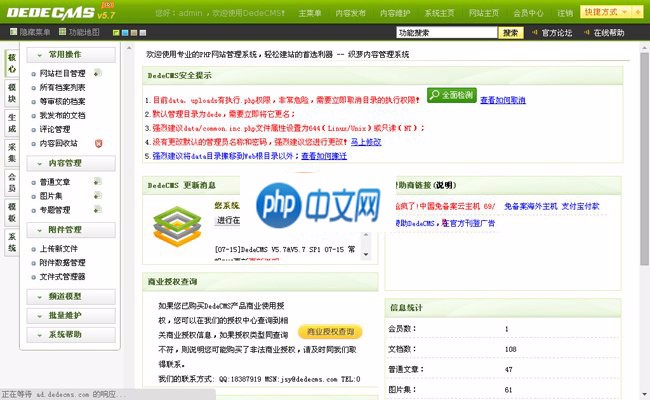Open 内容发布 in the top navigation

pos(351,13)
